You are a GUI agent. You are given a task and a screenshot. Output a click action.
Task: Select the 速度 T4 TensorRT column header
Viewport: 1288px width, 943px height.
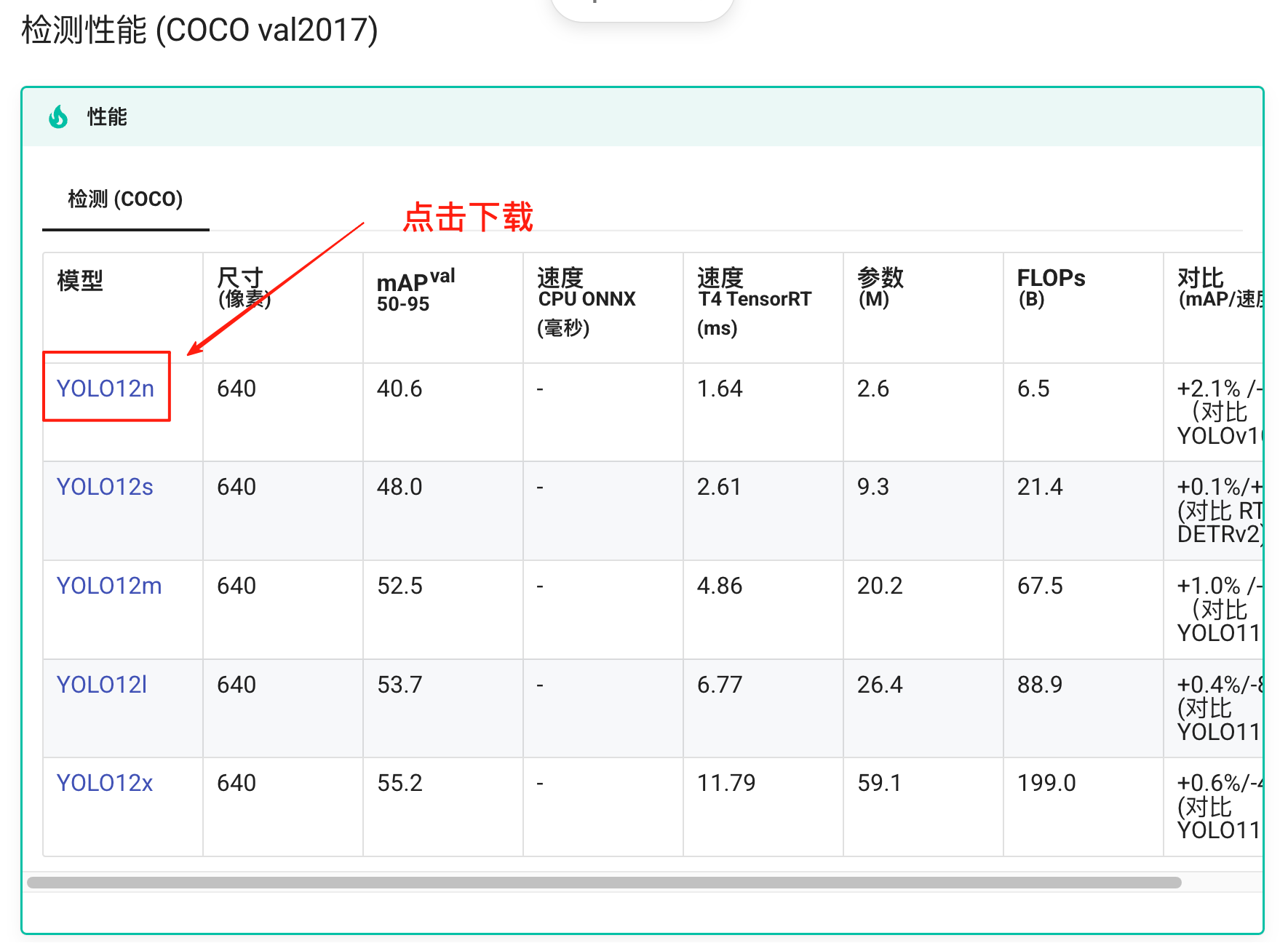pos(753,300)
